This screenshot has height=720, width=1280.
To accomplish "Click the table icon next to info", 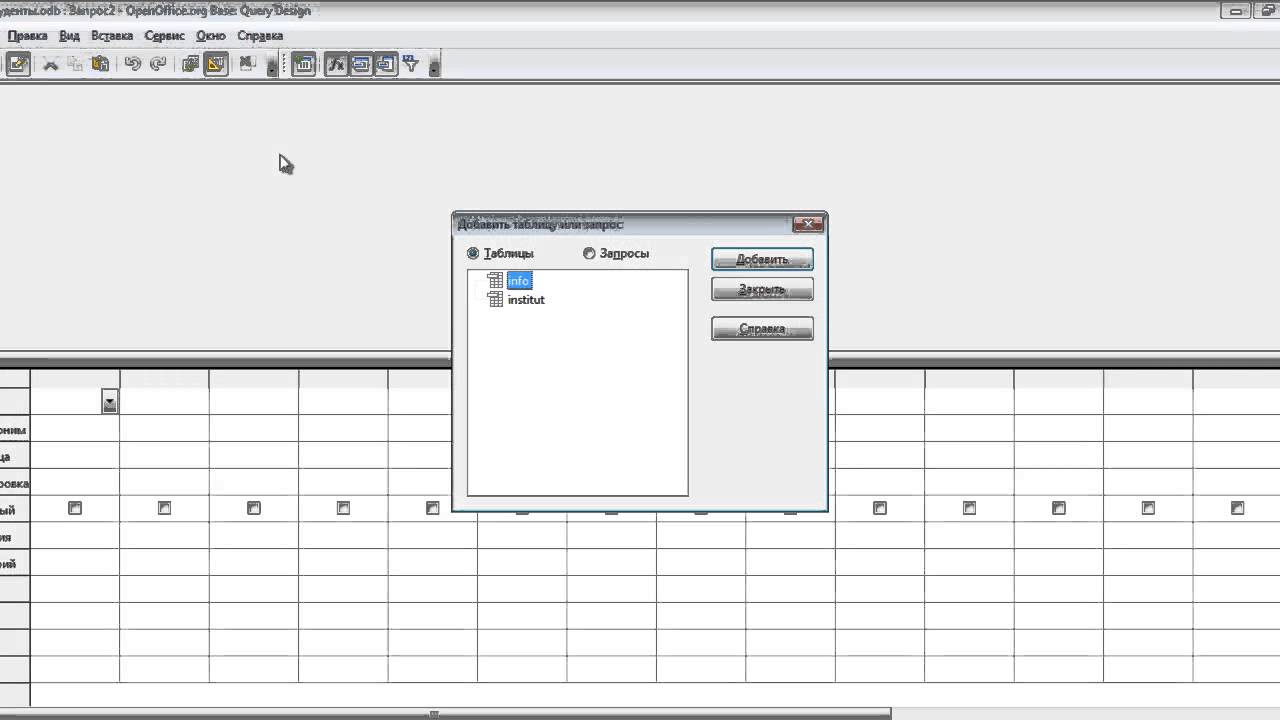I will click(x=495, y=281).
